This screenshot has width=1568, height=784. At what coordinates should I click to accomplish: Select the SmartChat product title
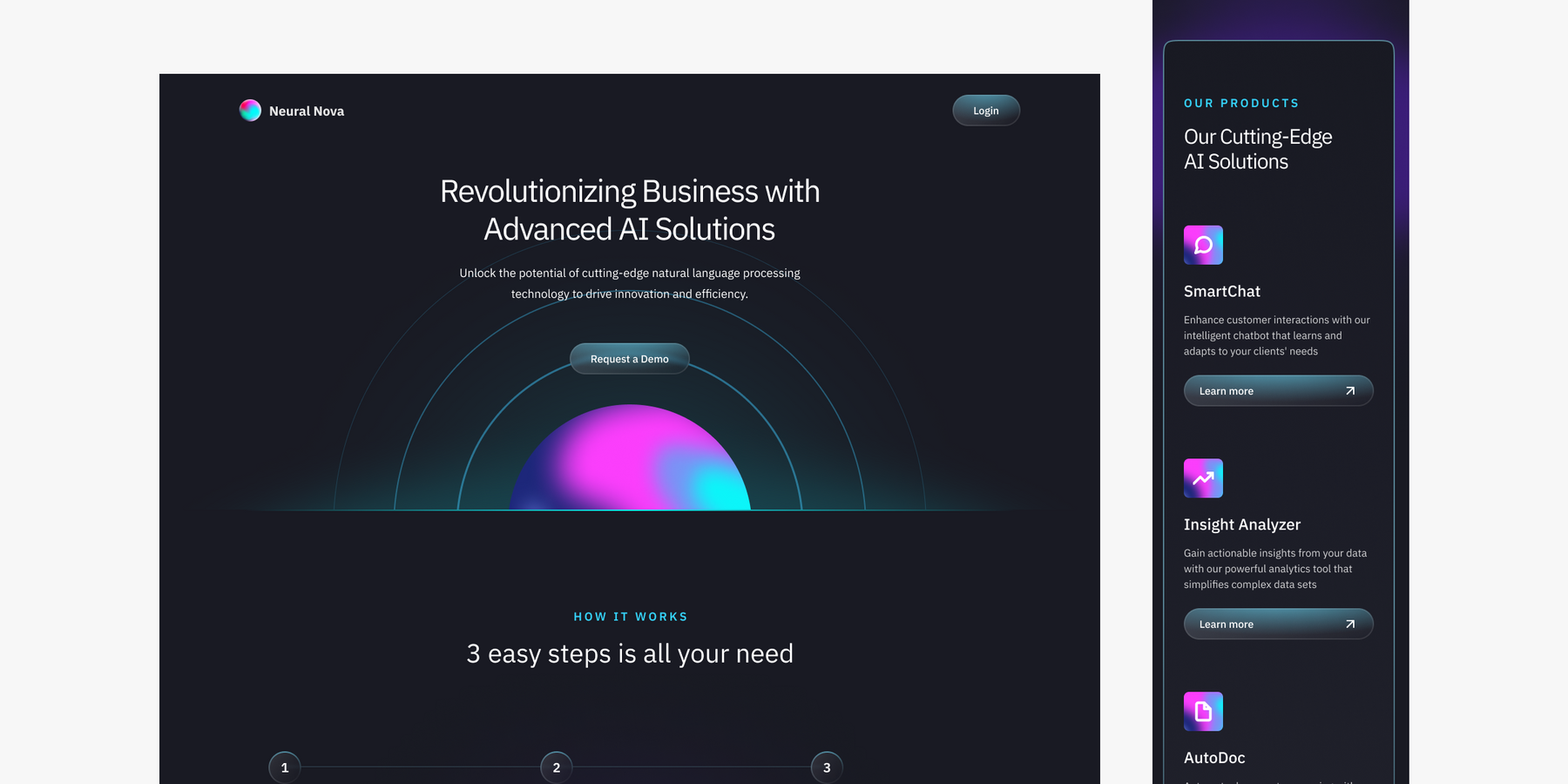coord(1221,292)
